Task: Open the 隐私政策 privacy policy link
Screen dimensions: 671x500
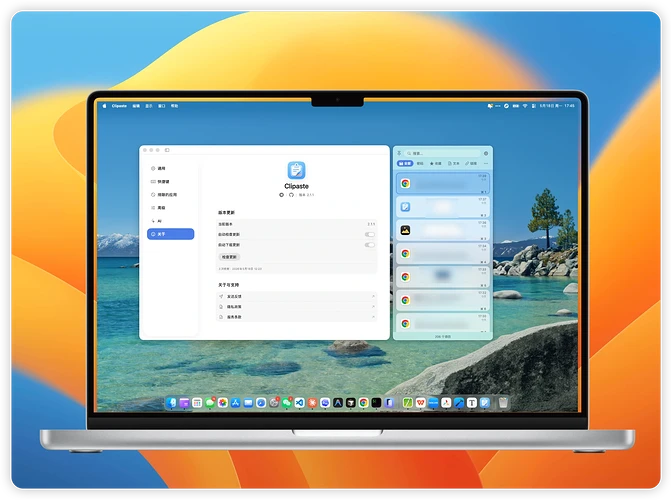Action: [297, 307]
